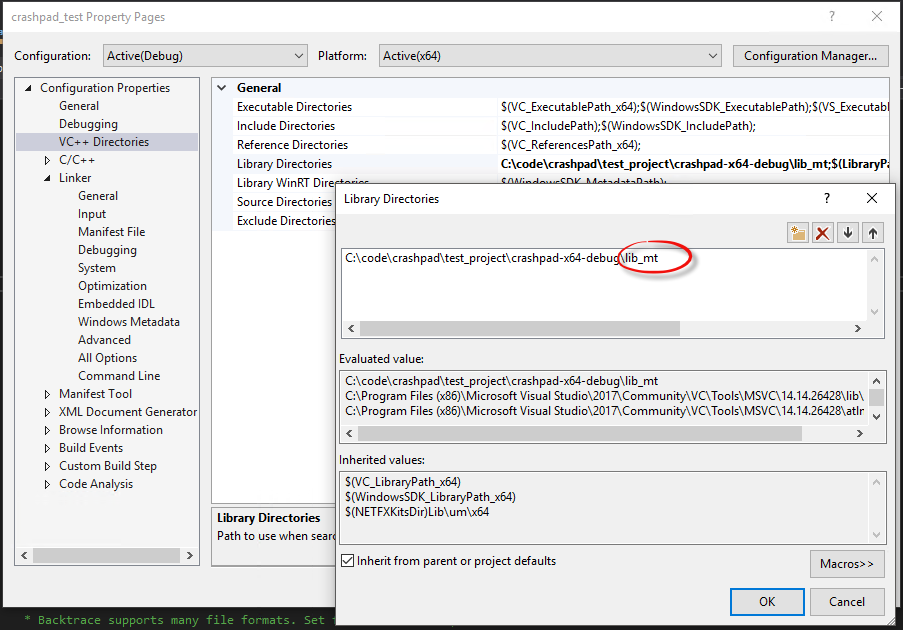Enable Inherit from parent or project defaults

[347, 561]
